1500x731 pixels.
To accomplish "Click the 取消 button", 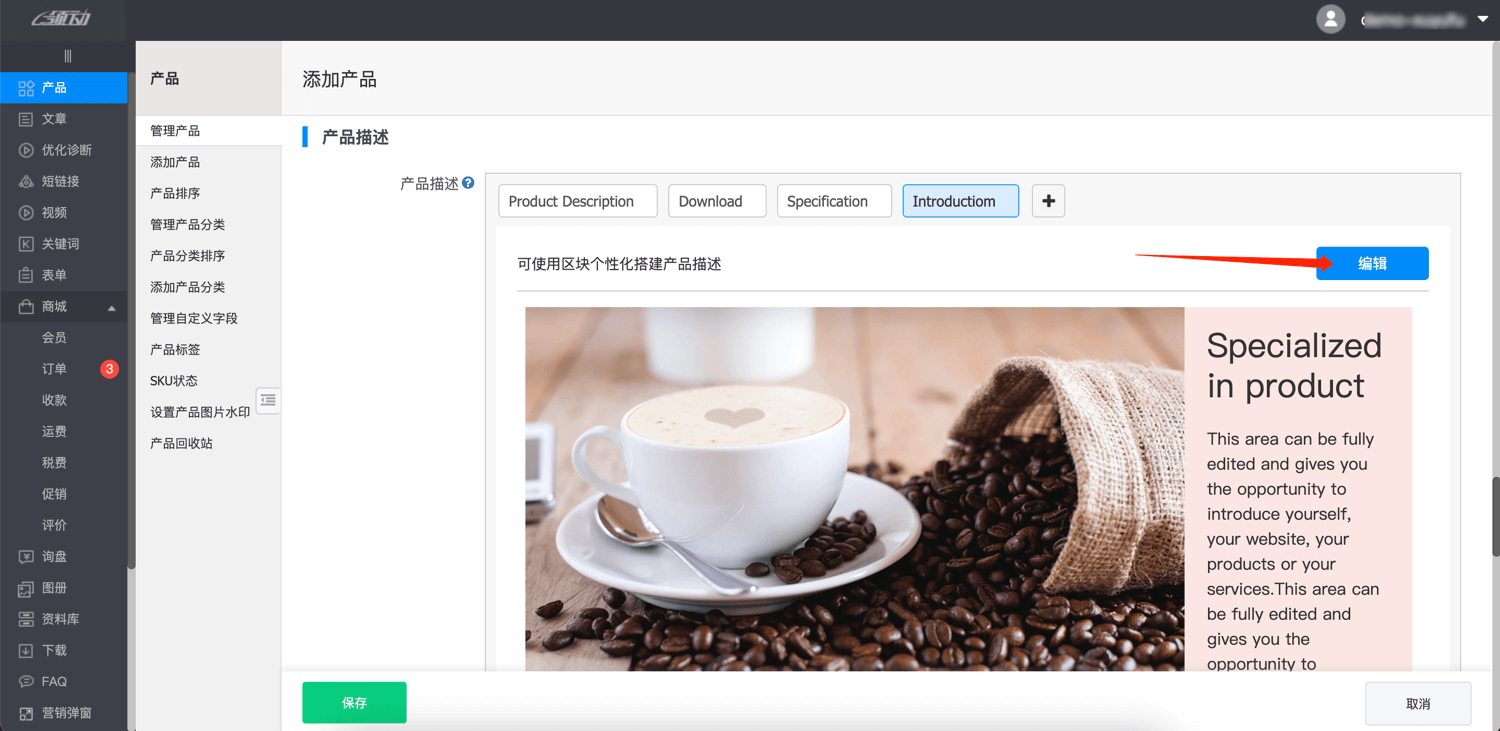I will (1417, 704).
